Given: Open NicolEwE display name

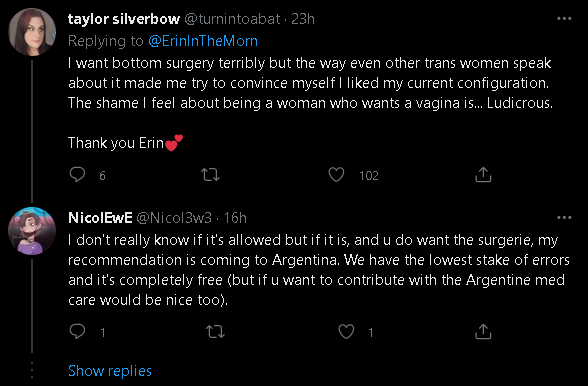Looking at the screenshot, I should [100, 218].
